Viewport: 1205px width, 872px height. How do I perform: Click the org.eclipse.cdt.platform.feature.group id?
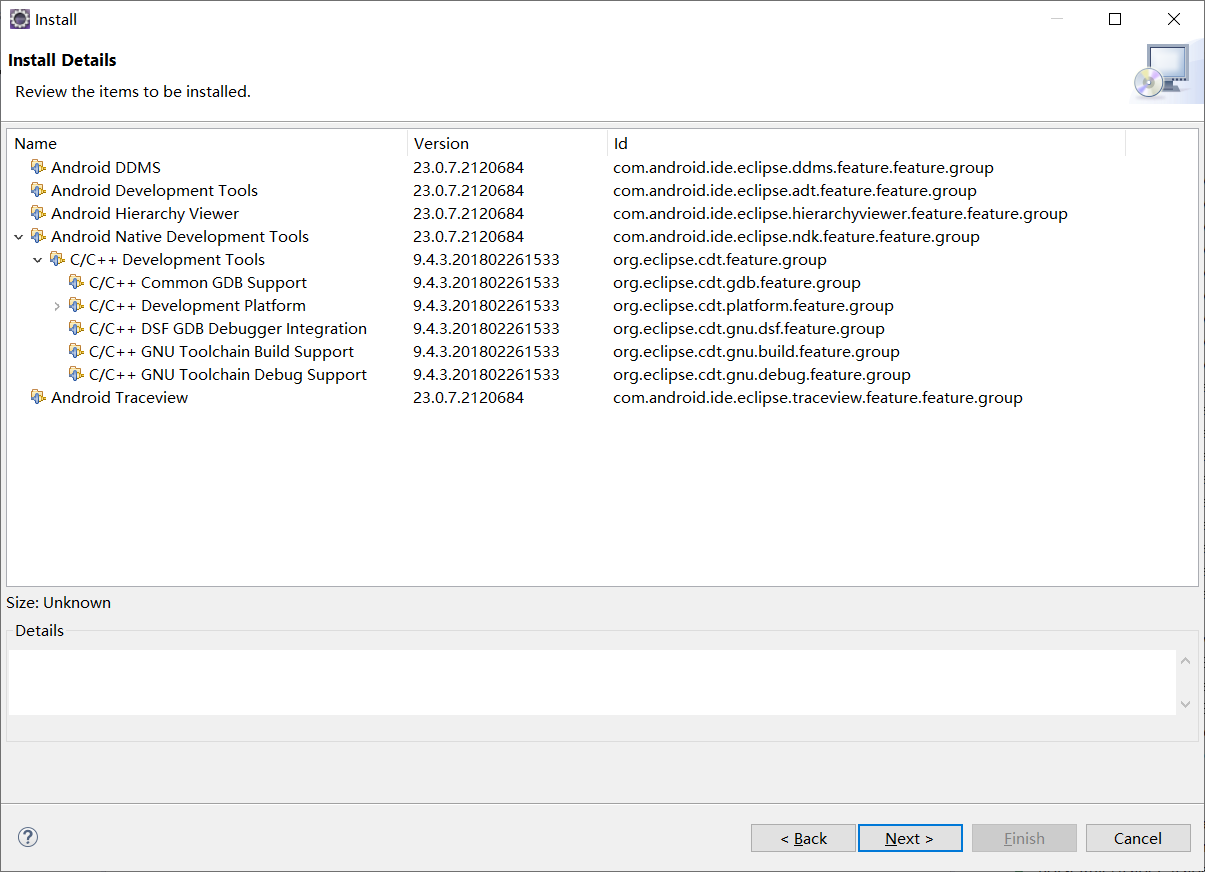(753, 305)
